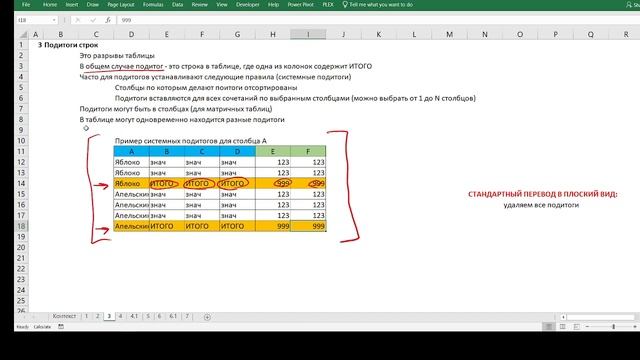Click the Tell me what you want to do box
This screenshot has height=360, width=640.
point(378,4)
